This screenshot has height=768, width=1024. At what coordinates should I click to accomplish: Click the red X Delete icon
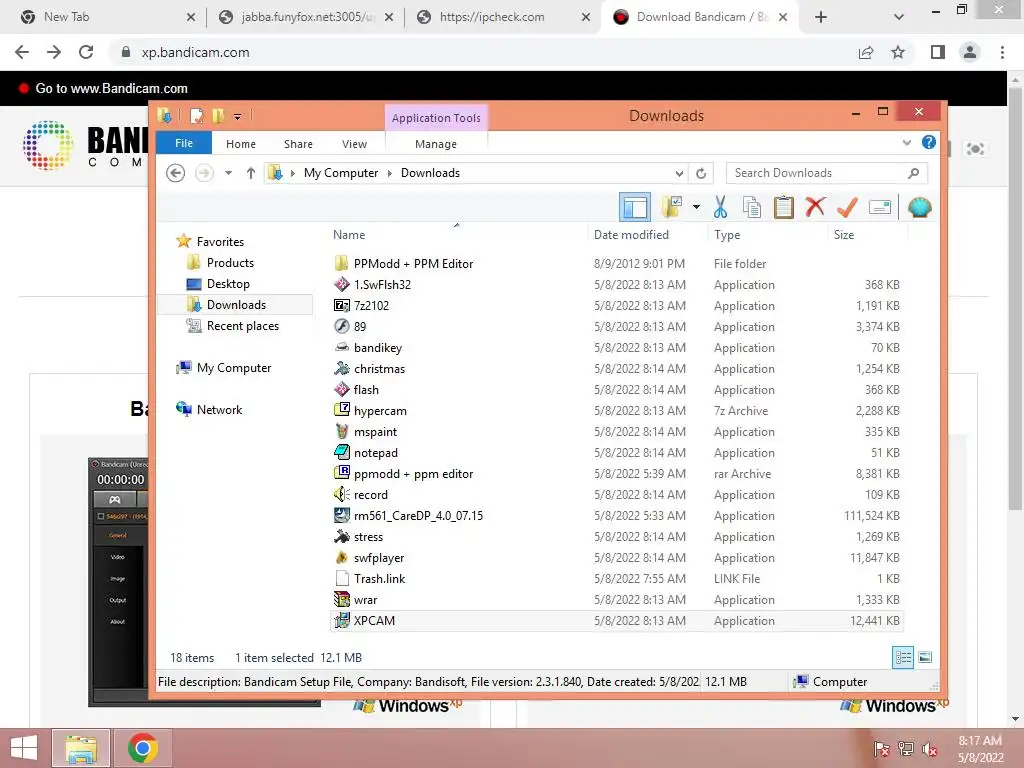[815, 208]
